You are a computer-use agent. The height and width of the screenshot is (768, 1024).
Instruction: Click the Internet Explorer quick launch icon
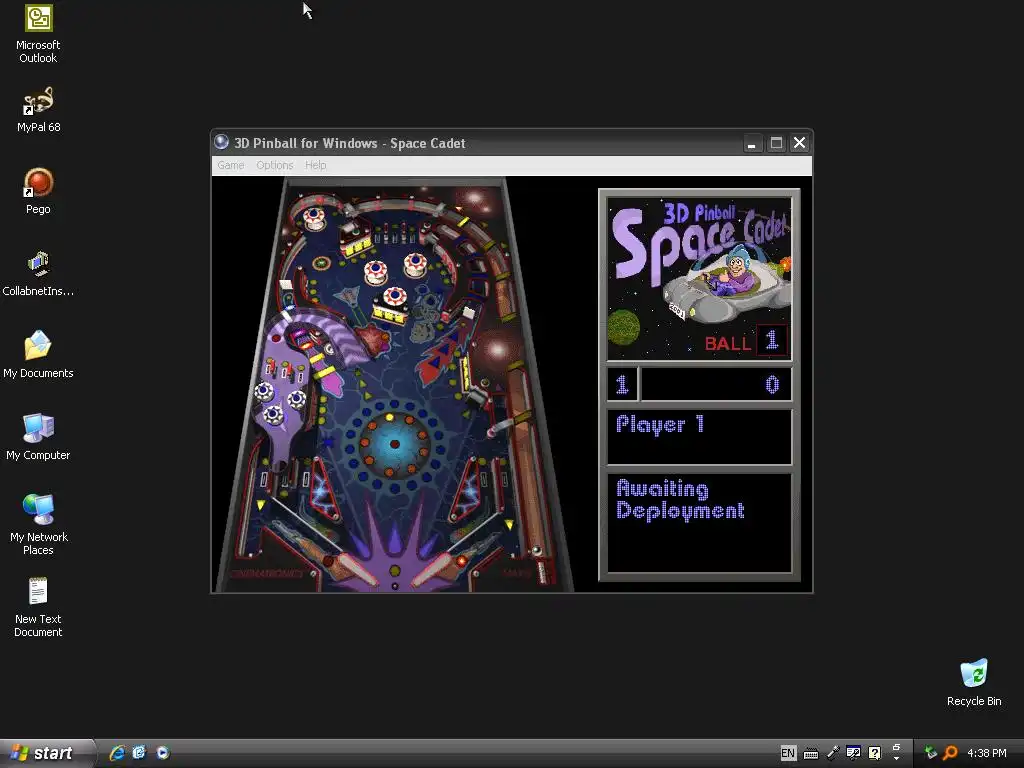pos(117,753)
